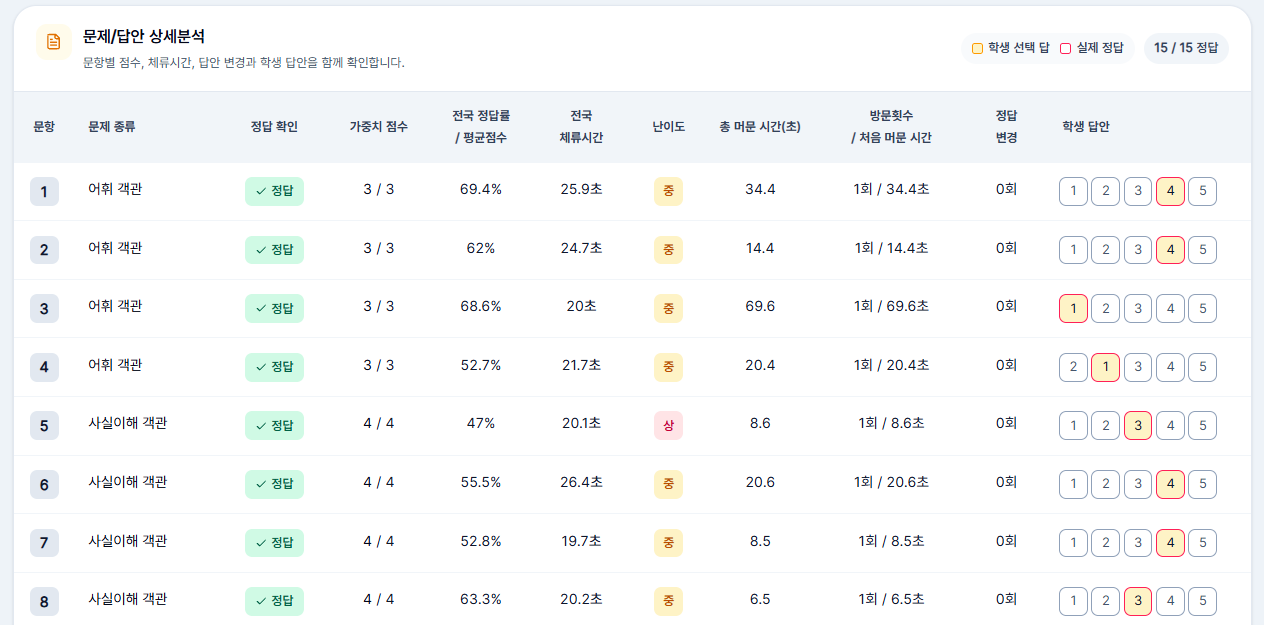This screenshot has height=625, width=1264.
Task: Click the 총 머문 시간(초) column header
Action: 760,127
